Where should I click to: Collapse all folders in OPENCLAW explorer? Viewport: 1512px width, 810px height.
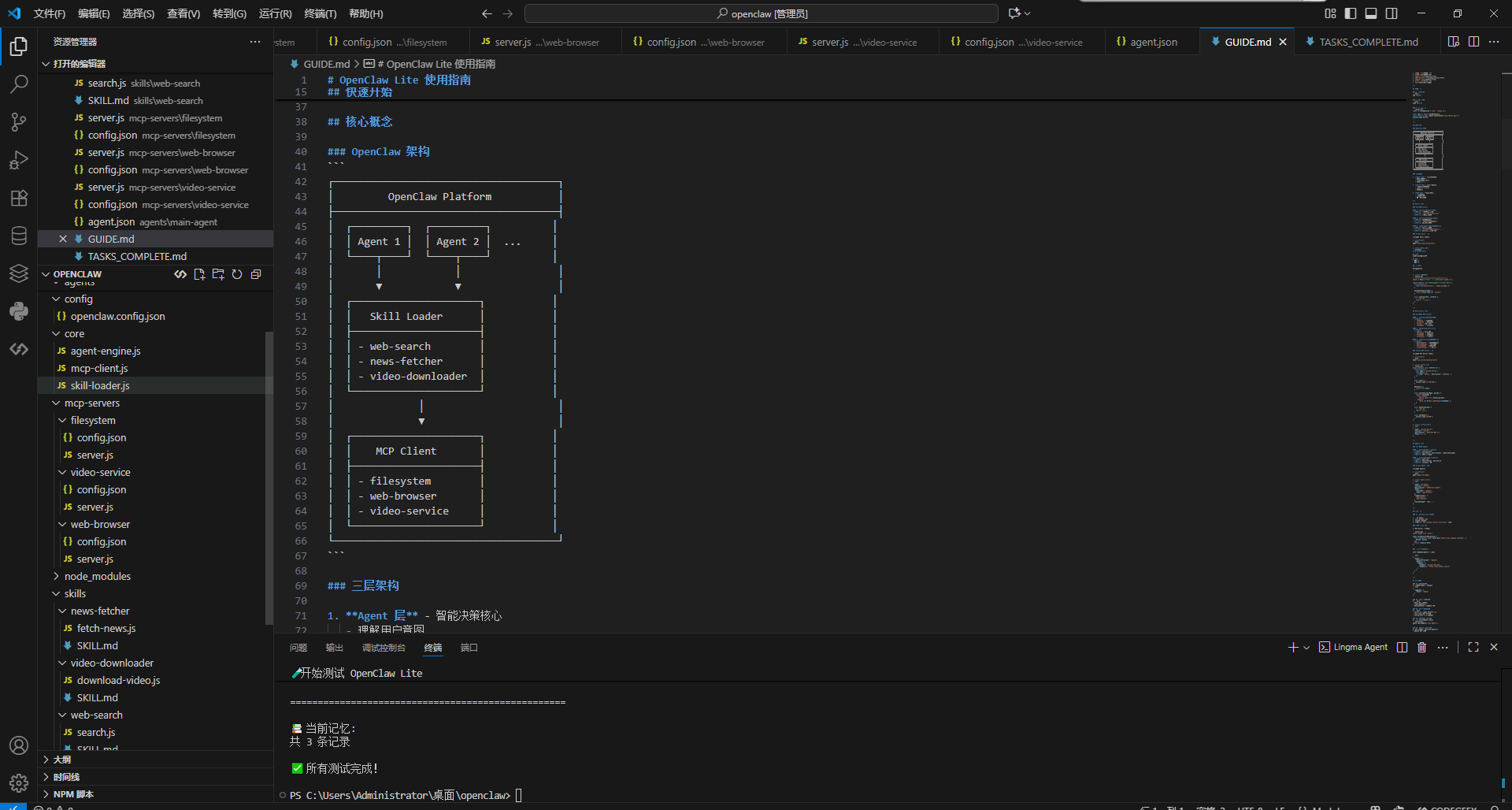click(256, 274)
